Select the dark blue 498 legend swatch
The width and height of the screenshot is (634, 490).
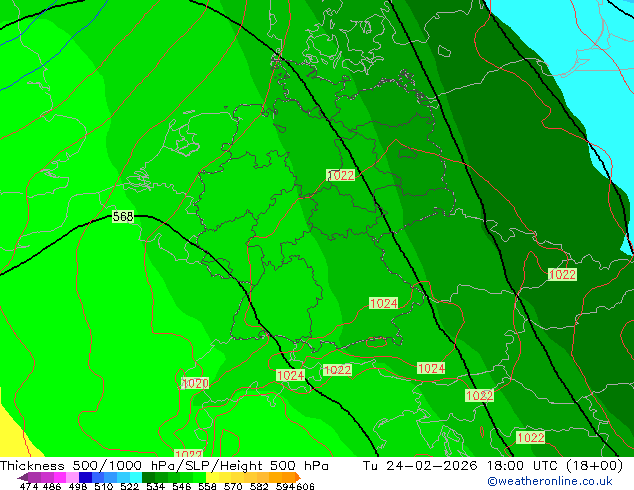point(84,477)
